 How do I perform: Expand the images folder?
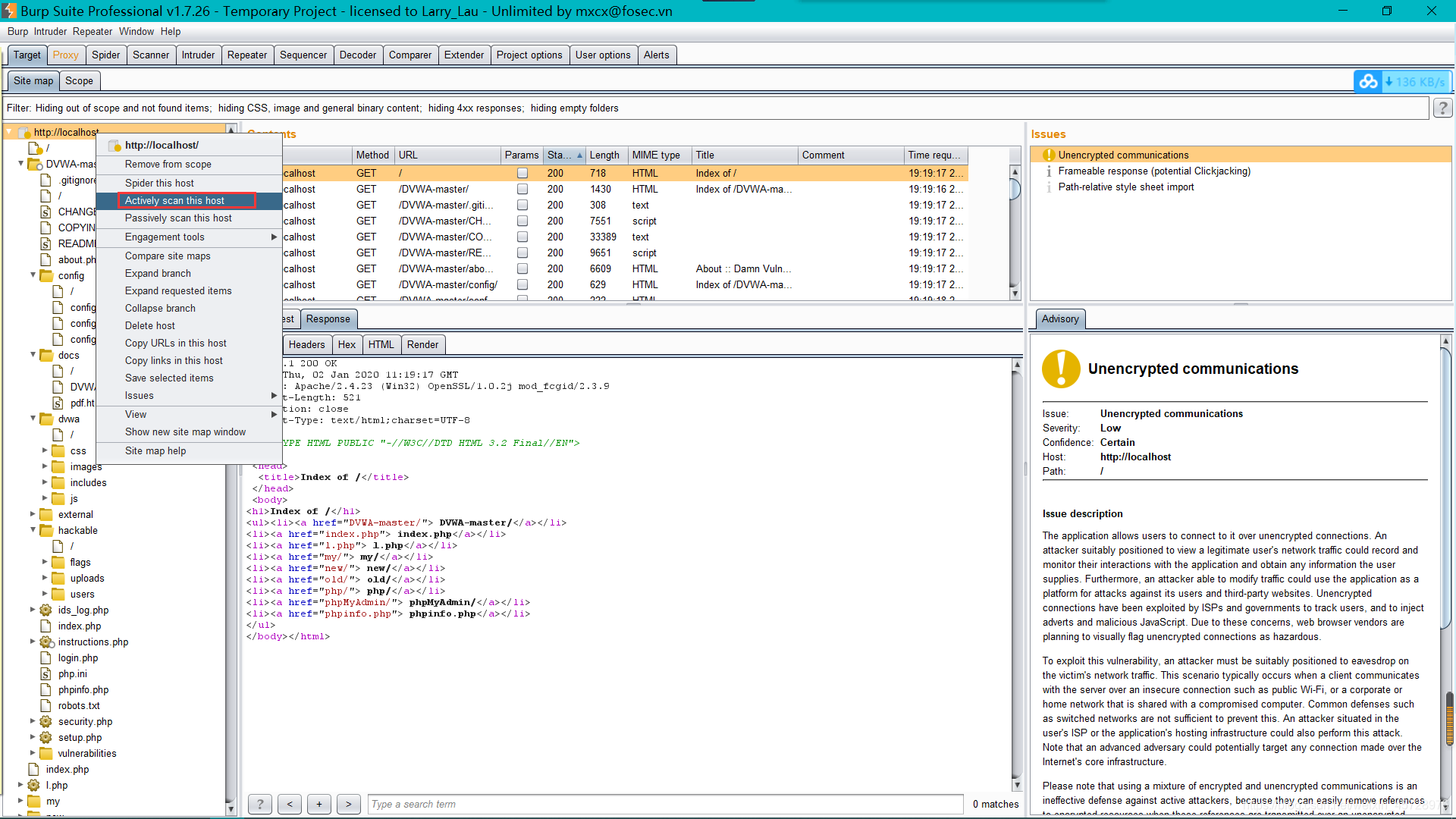(x=45, y=466)
